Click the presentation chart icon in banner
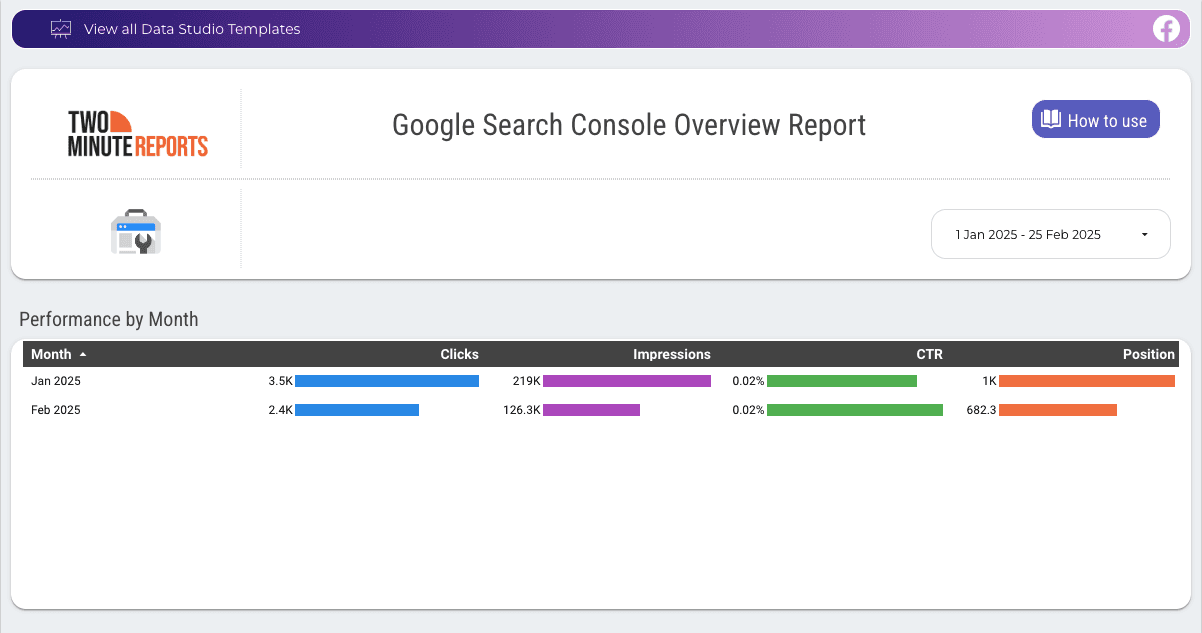This screenshot has width=1202, height=633. (x=61, y=29)
